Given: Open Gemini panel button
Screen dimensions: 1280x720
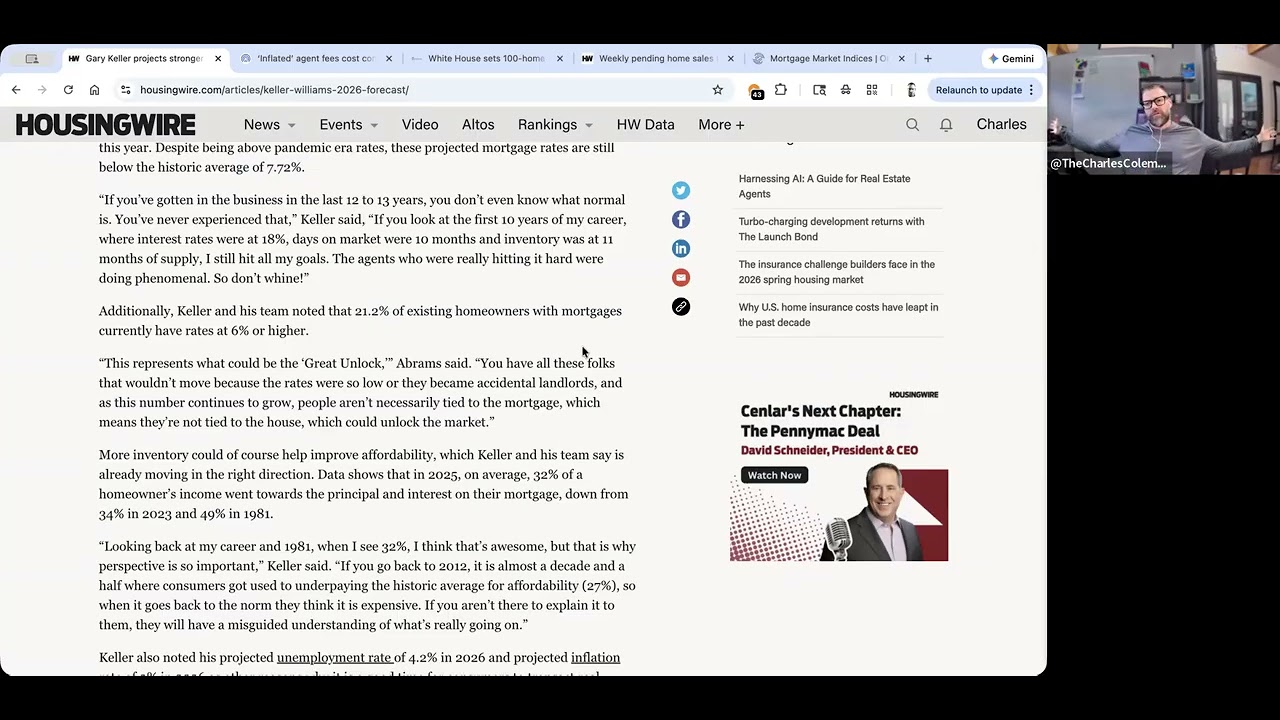Looking at the screenshot, I should click(1011, 58).
